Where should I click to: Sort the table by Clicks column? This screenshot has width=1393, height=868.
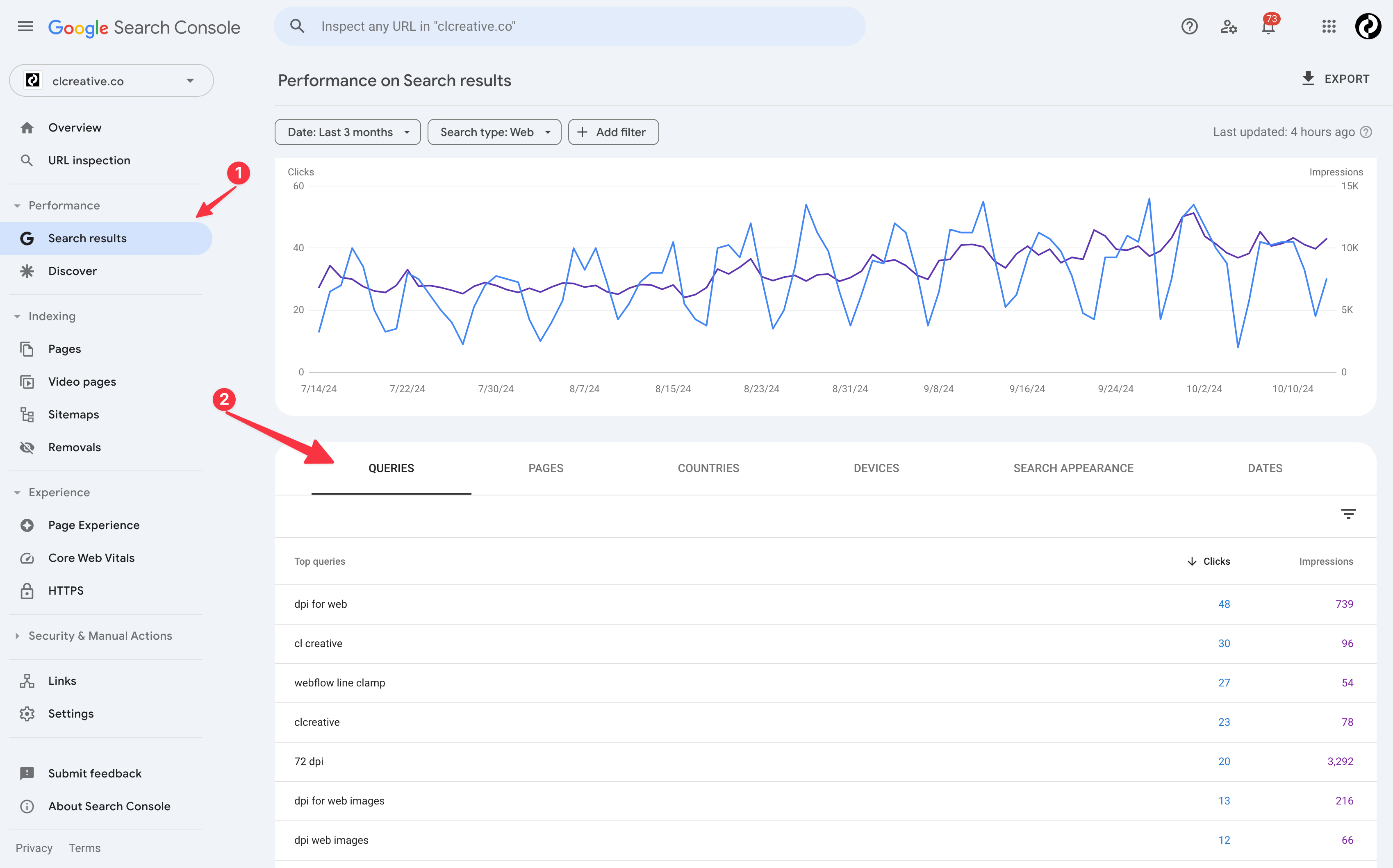pos(1209,561)
